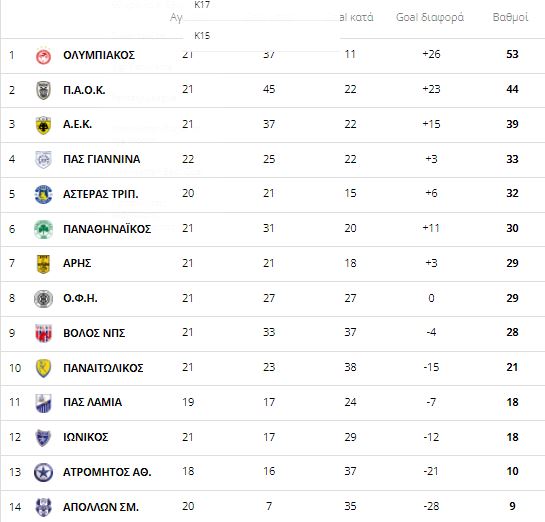Select the PAS Lamia team crest
Image resolution: width=545 pixels, height=522 pixels.
(43, 403)
